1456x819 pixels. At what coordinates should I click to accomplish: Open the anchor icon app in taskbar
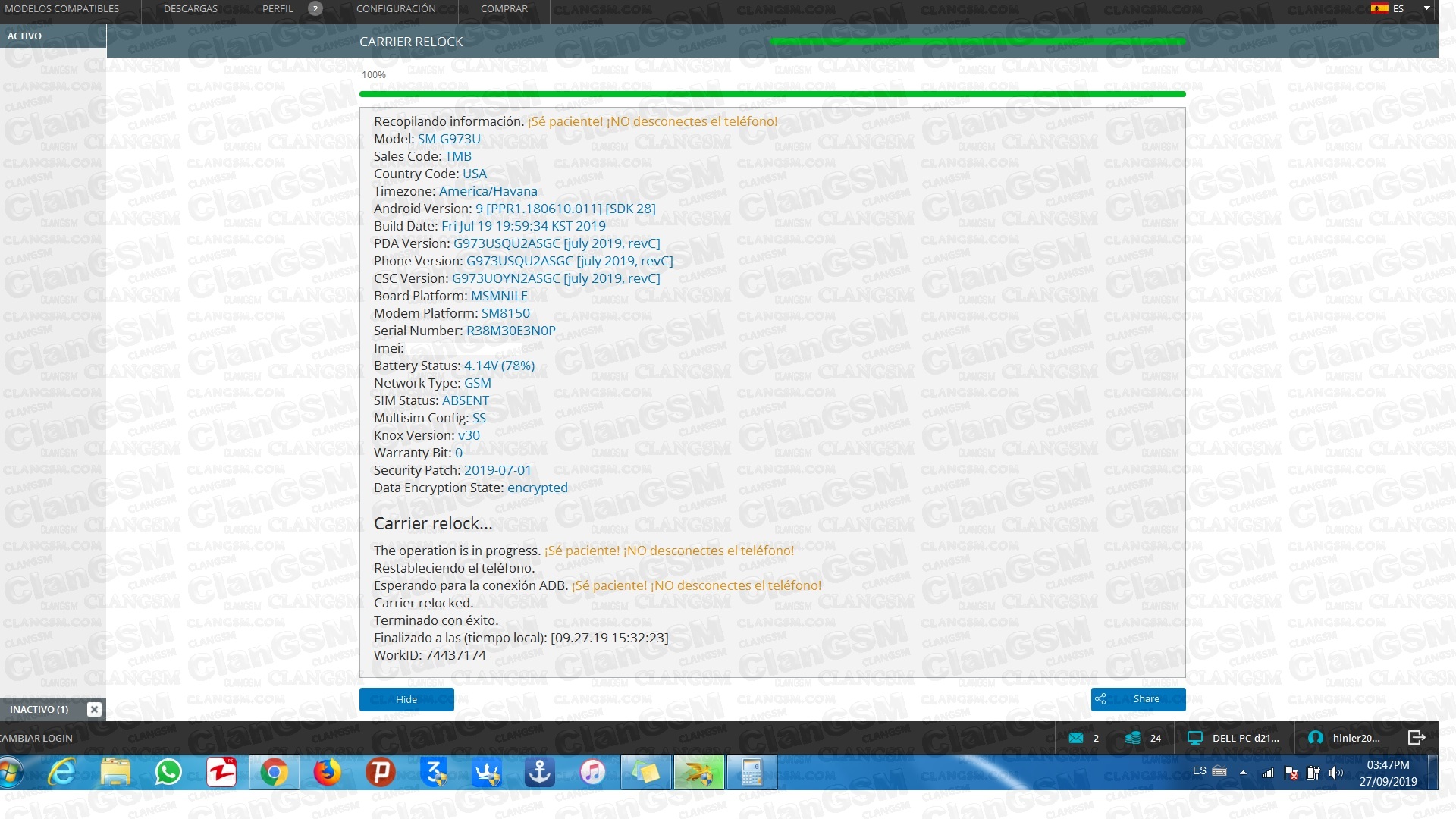tap(540, 773)
